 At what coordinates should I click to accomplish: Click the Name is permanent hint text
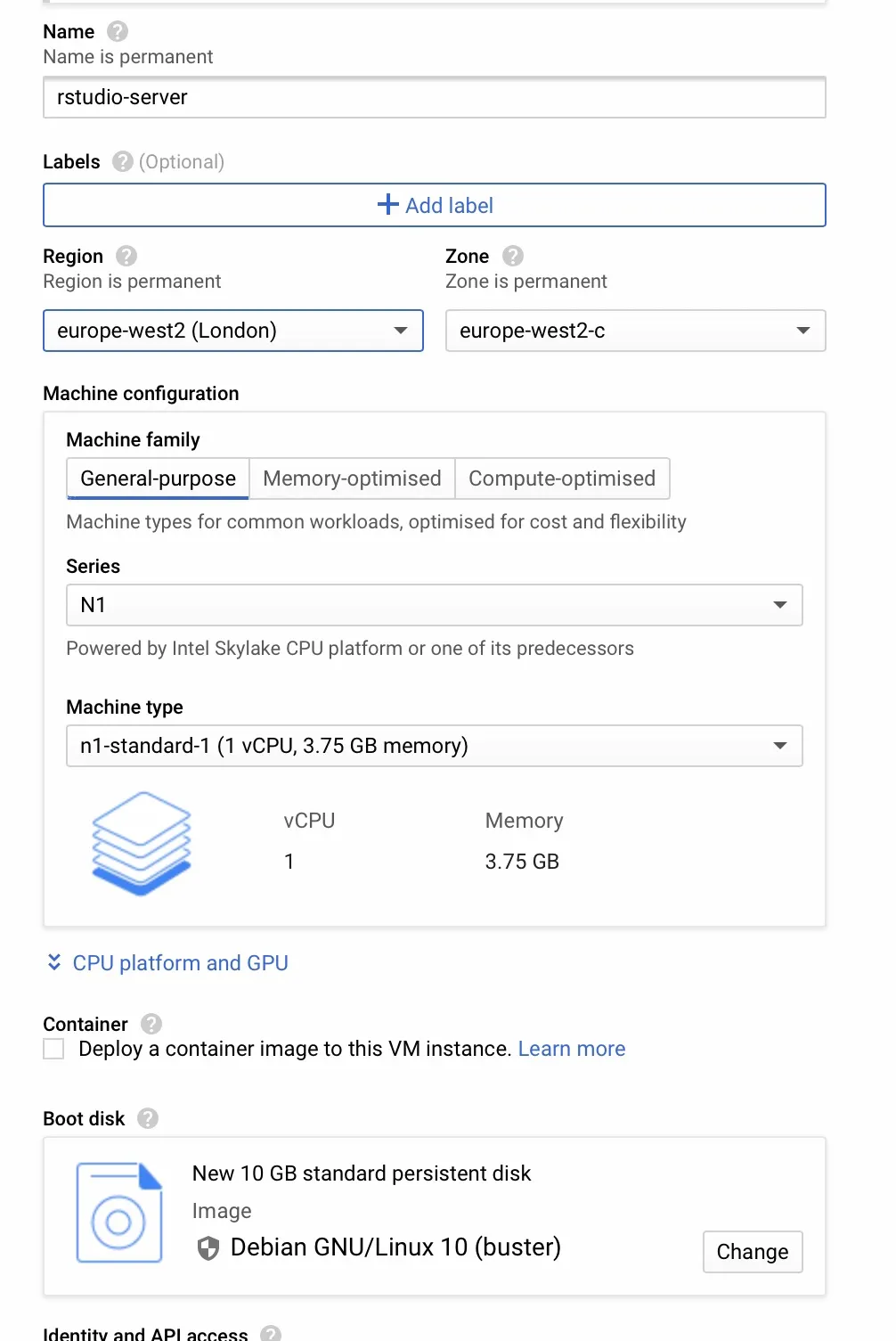(x=128, y=57)
